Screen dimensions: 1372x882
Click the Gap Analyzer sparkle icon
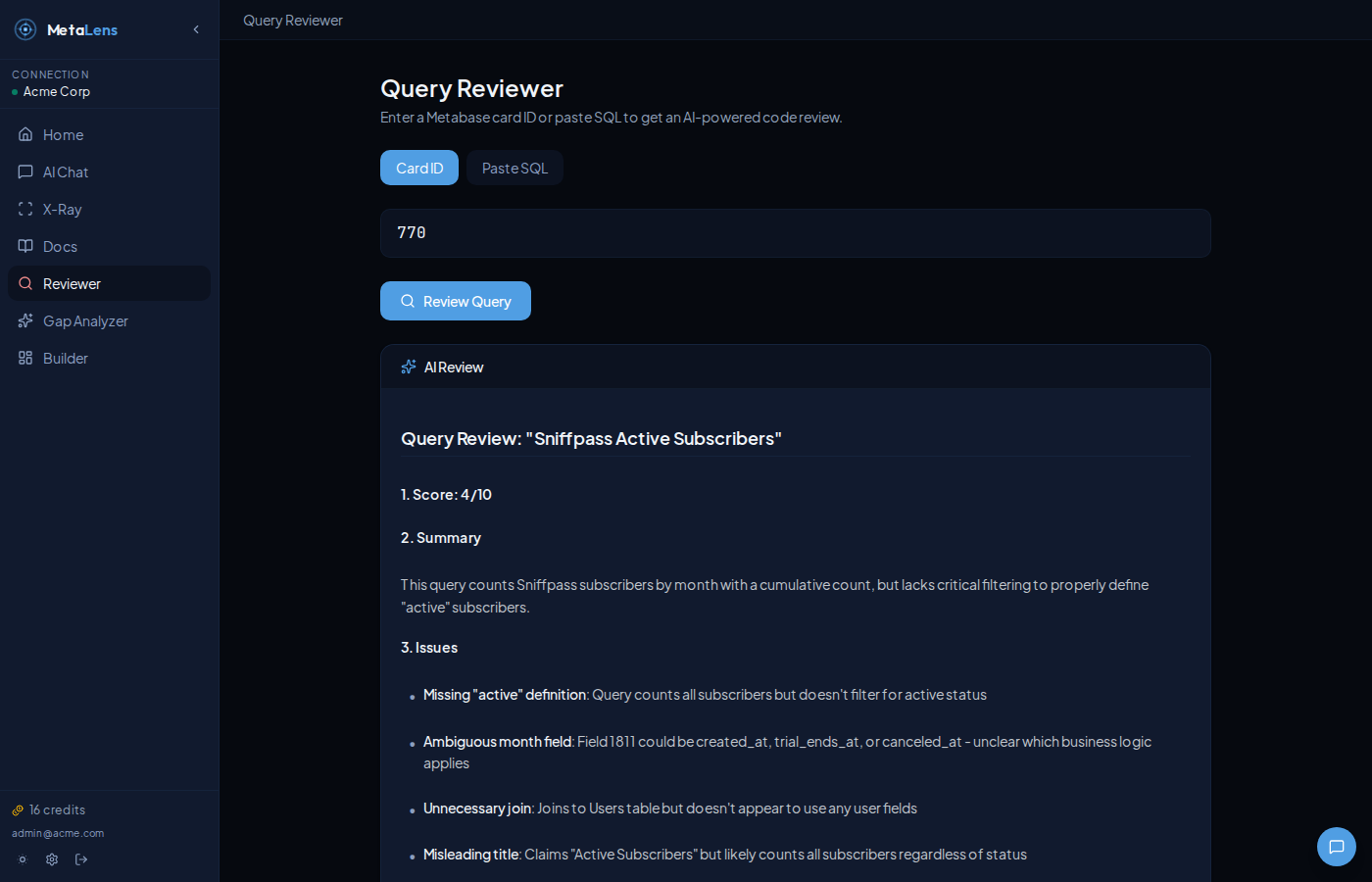pos(24,320)
